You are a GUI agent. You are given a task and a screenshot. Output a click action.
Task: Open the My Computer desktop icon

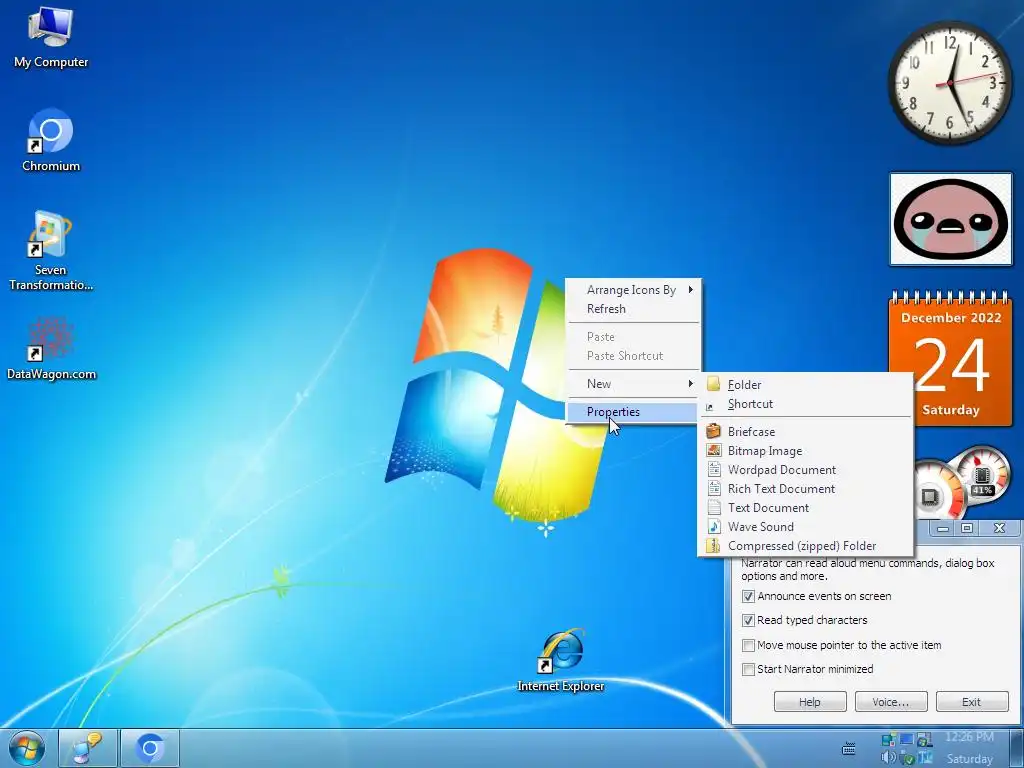[x=51, y=38]
